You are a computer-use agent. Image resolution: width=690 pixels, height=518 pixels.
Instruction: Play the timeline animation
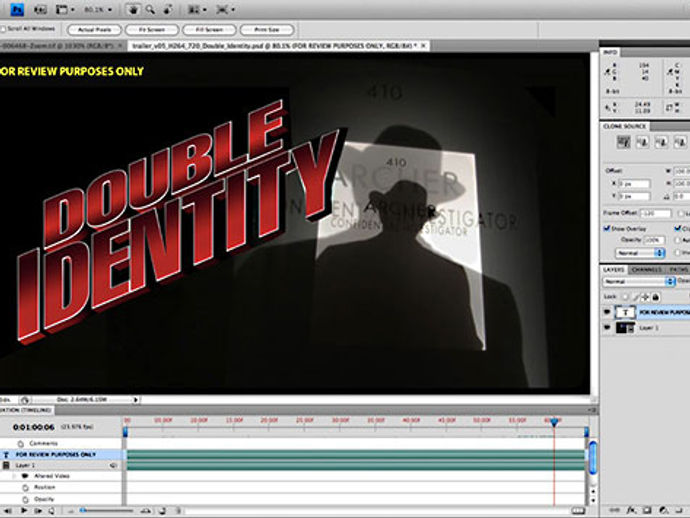24,511
